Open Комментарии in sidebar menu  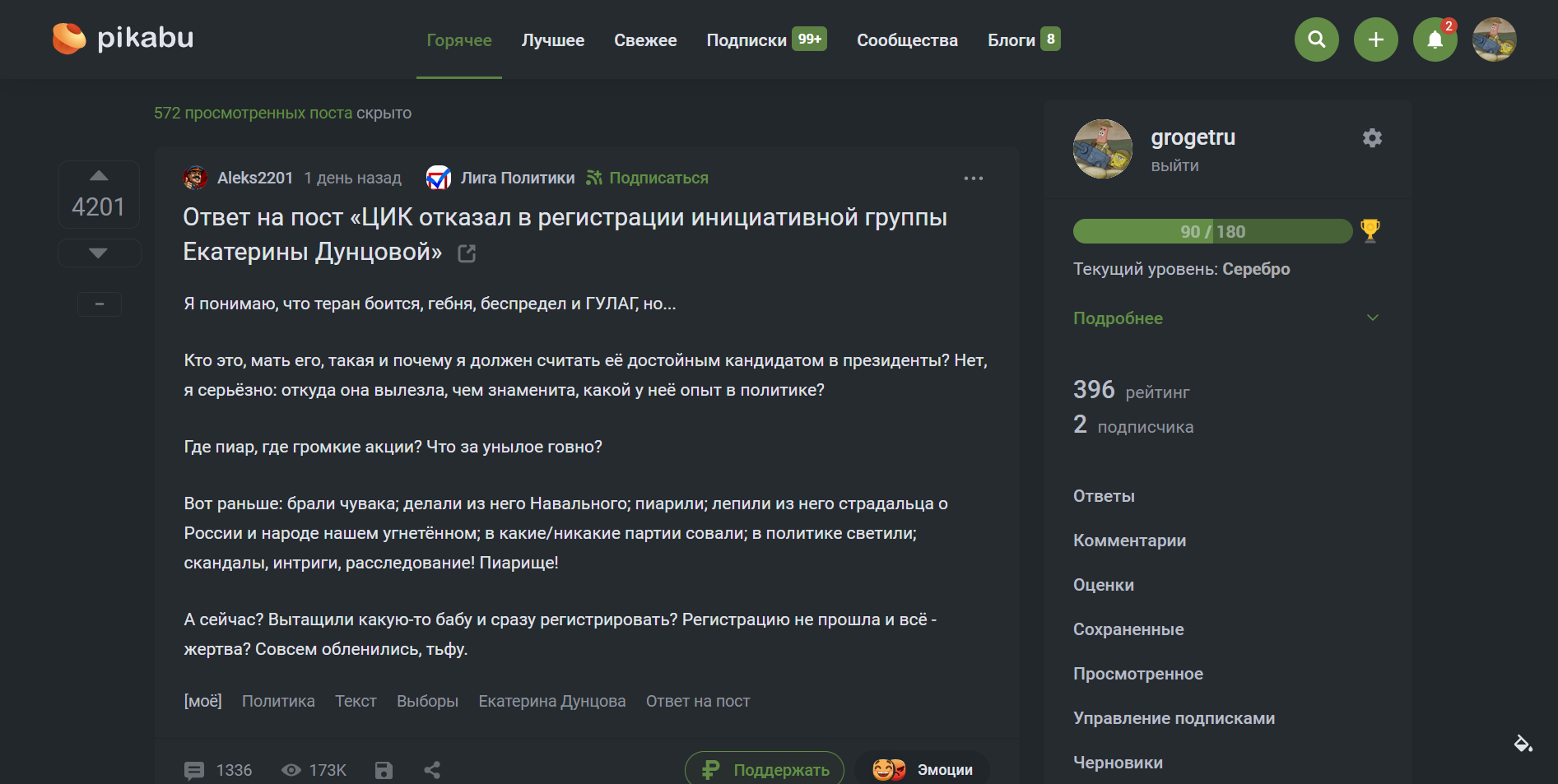pos(1129,540)
